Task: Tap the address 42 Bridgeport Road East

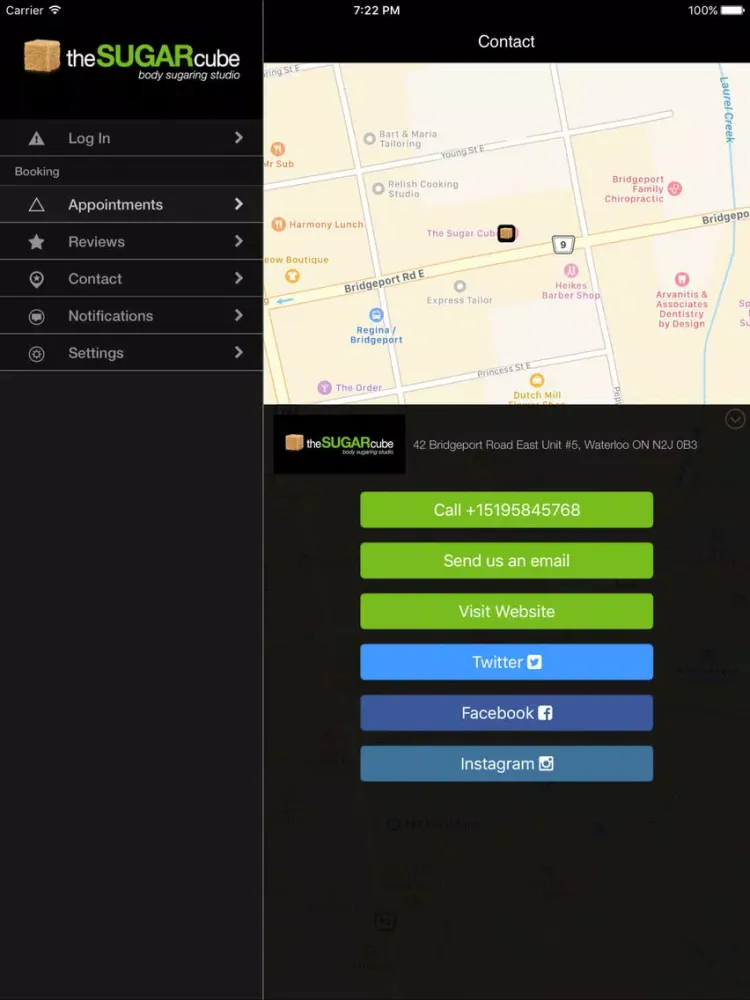Action: [555, 445]
